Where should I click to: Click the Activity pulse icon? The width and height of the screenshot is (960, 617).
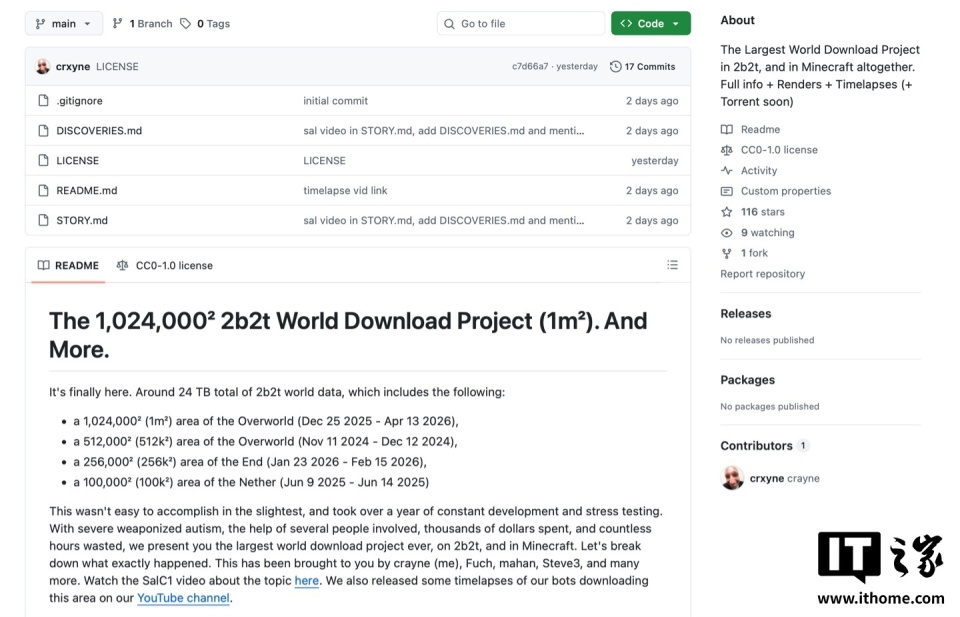click(x=727, y=171)
